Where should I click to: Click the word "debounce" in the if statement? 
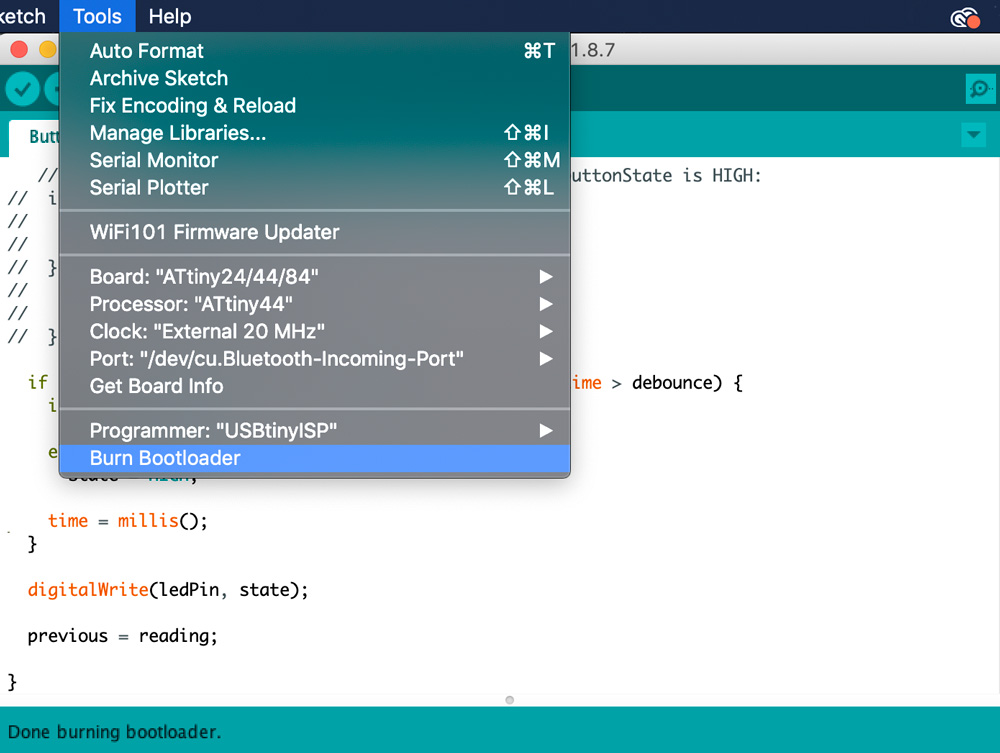pyautogui.click(x=672, y=383)
